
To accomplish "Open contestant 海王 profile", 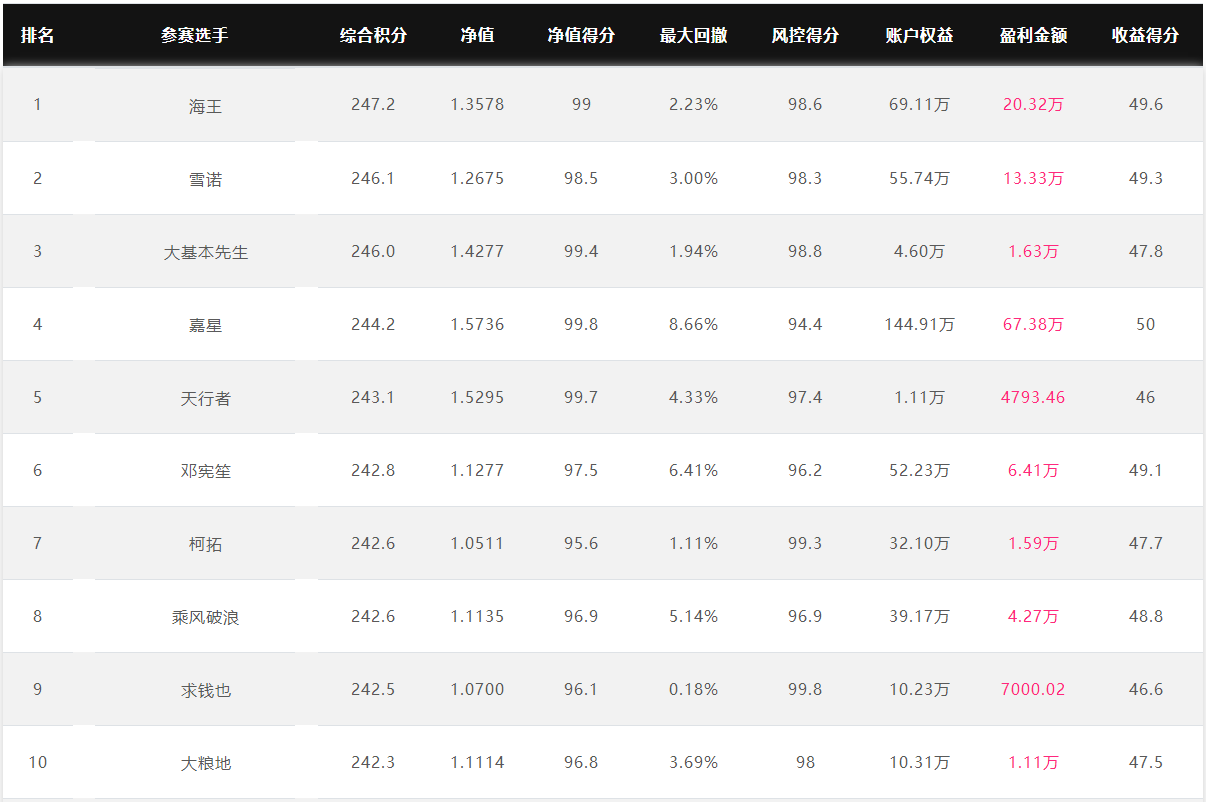I will click(205, 106).
